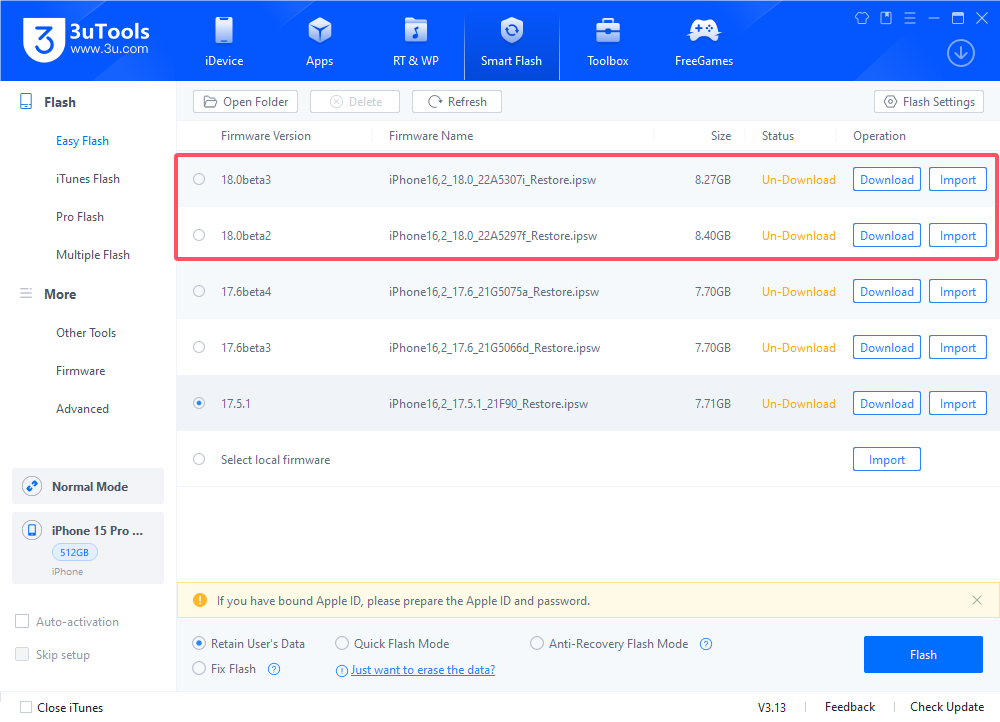Dismiss the Apple ID warning banner

click(976, 600)
